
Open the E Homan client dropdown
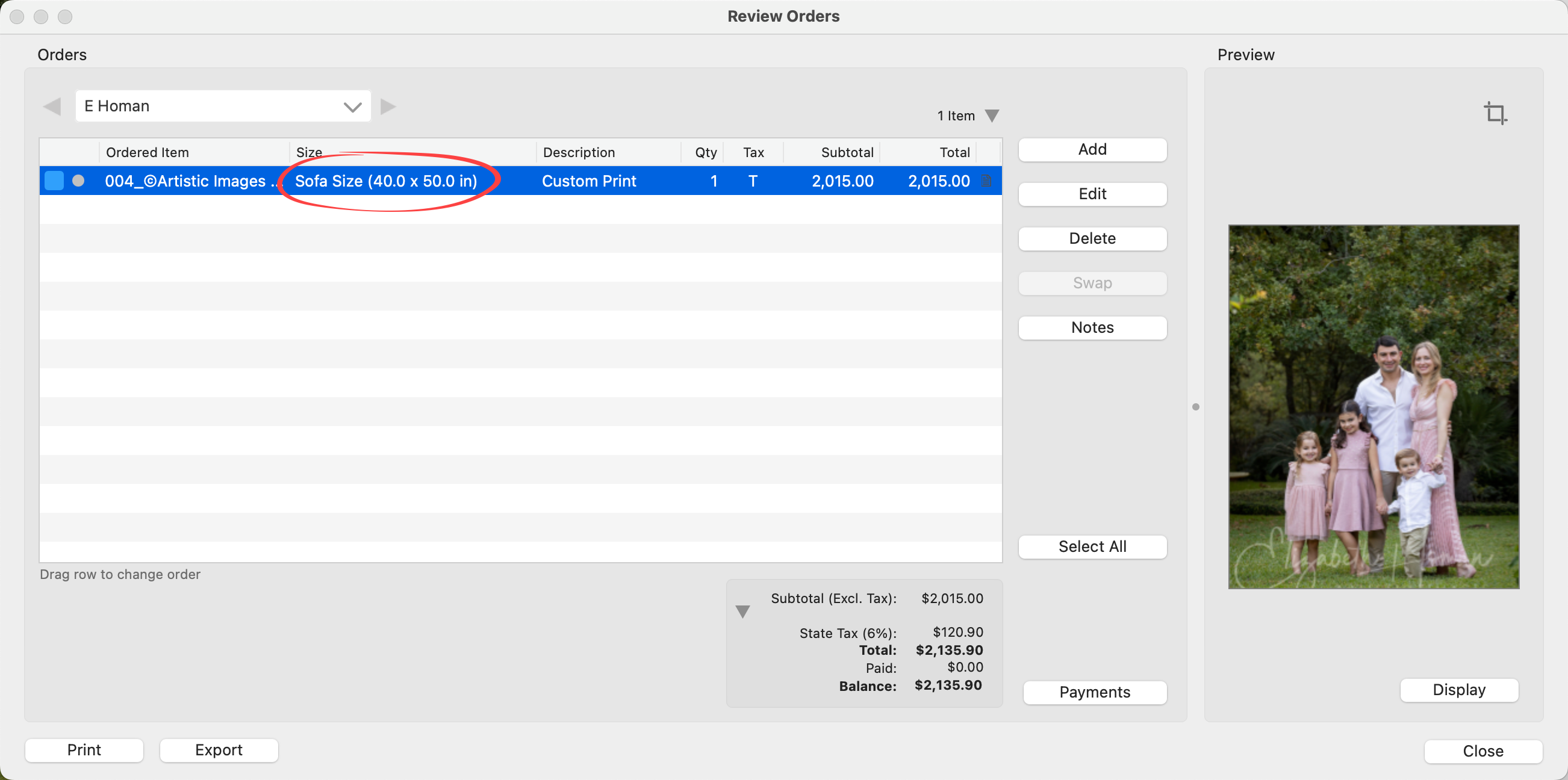coord(223,107)
